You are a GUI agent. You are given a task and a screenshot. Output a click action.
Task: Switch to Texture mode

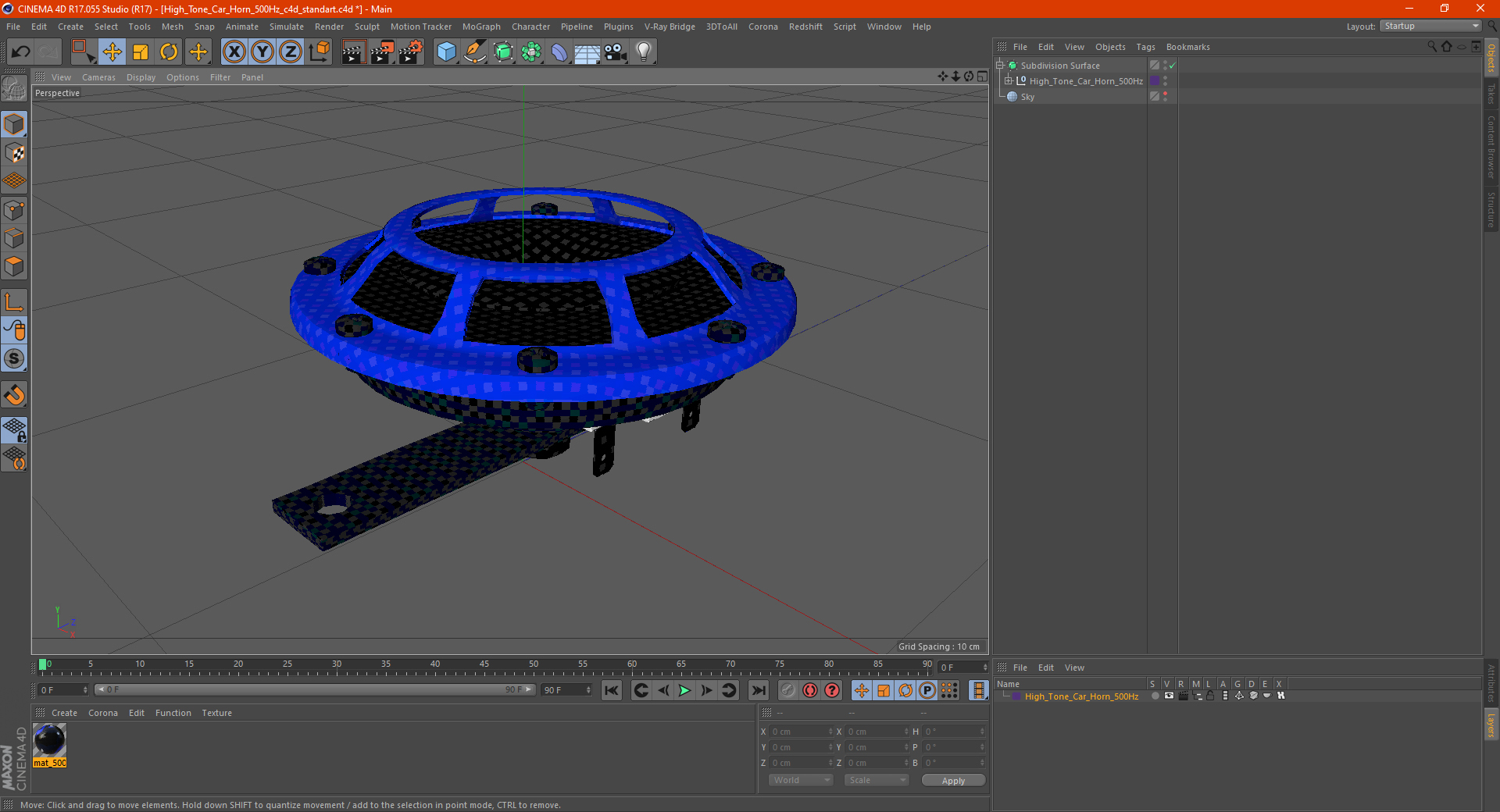point(14,152)
